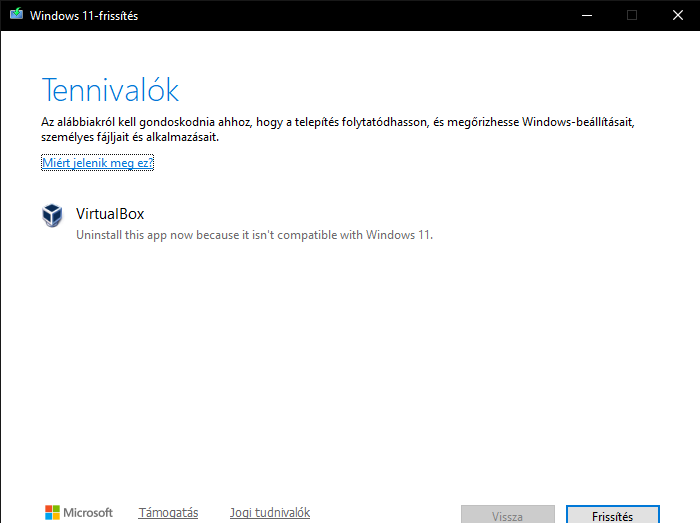The image size is (700, 523).
Task: Open the Jogi tudnivalók legal link
Action: tap(270, 512)
